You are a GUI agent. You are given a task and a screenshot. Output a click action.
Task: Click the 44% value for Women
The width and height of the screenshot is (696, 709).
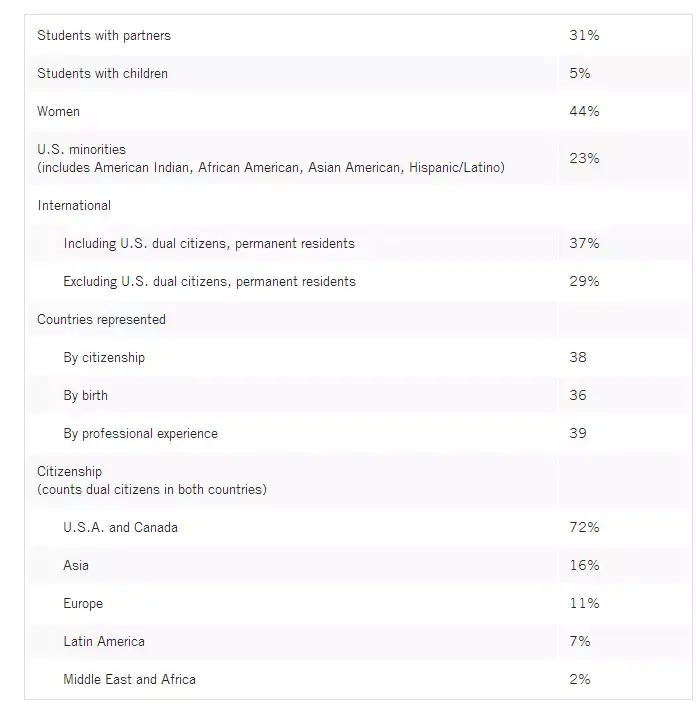click(x=584, y=112)
